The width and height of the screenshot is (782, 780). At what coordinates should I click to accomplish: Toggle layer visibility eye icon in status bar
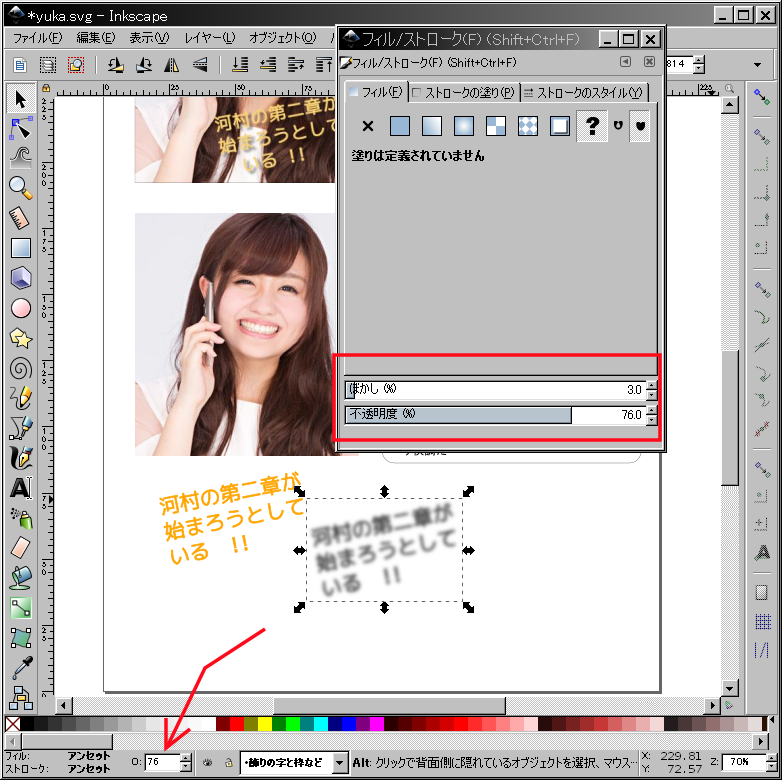click(207, 762)
